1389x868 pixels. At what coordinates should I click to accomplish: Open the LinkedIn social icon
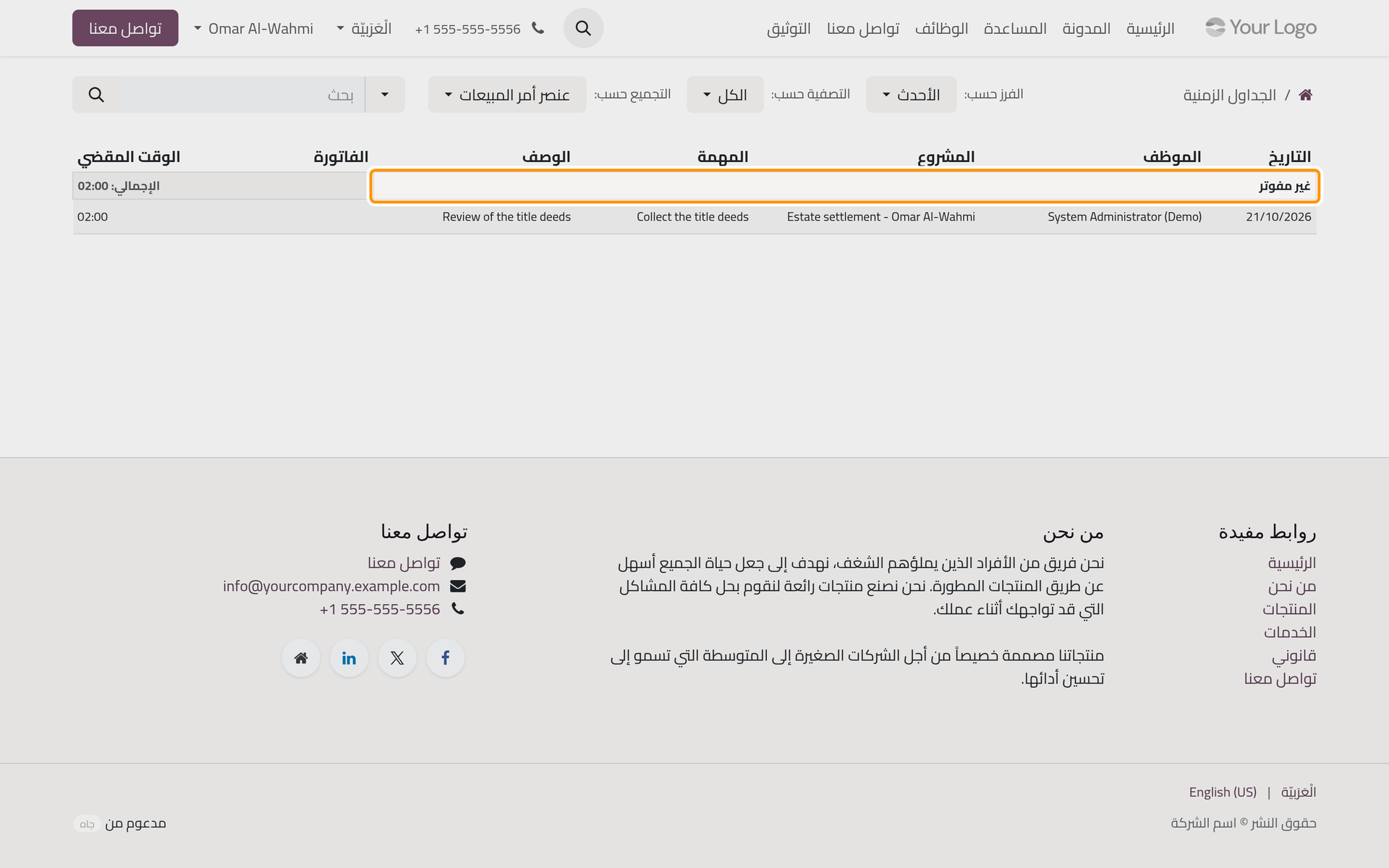[349, 658]
